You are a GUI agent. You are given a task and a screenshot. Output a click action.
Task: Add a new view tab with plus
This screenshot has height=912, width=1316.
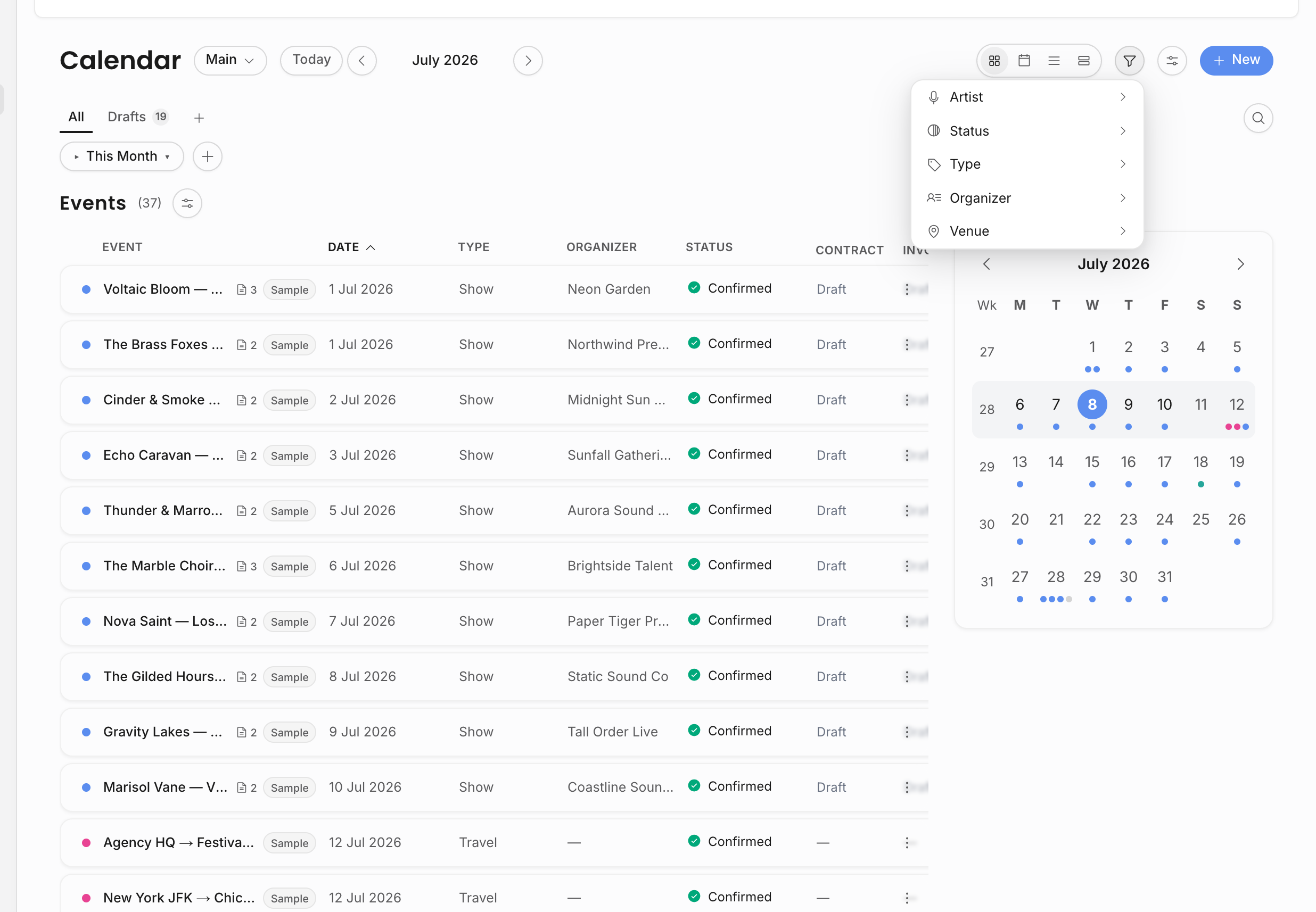(199, 118)
